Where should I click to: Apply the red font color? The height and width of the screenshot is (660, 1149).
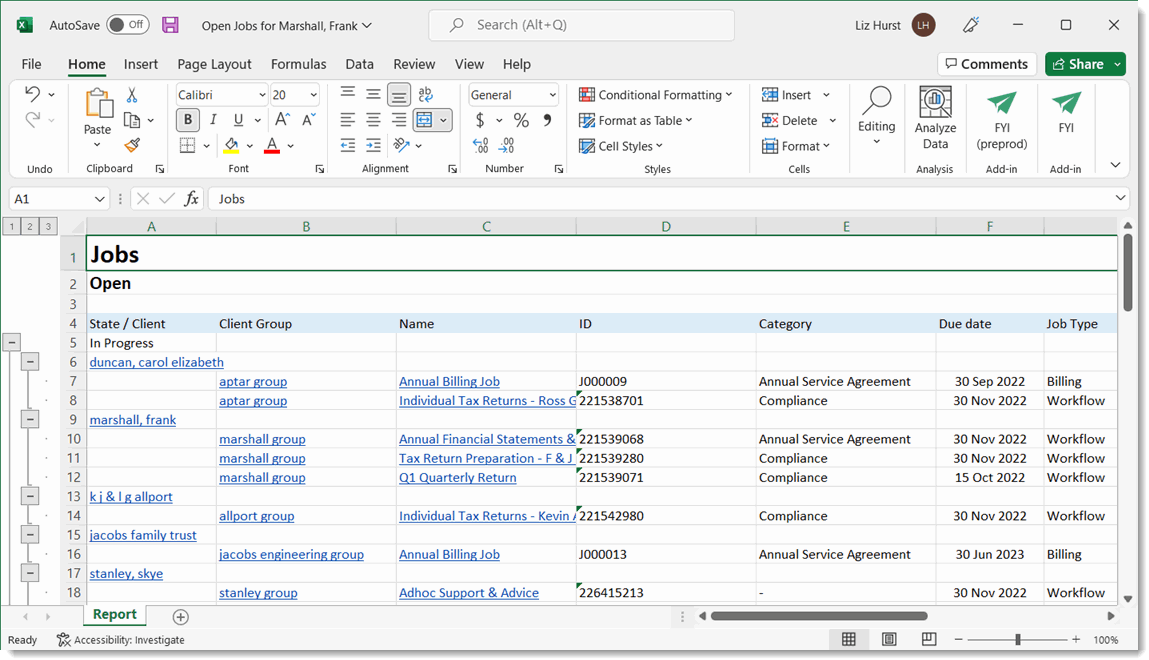click(x=272, y=145)
